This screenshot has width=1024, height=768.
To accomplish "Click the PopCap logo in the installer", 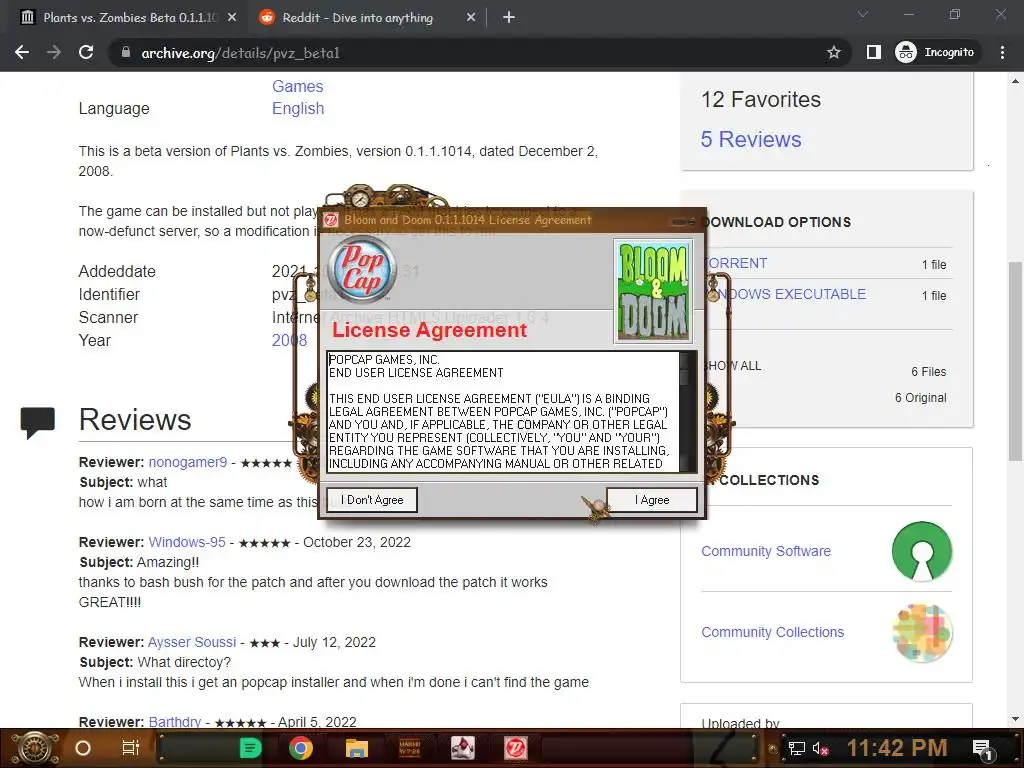I will coord(362,270).
